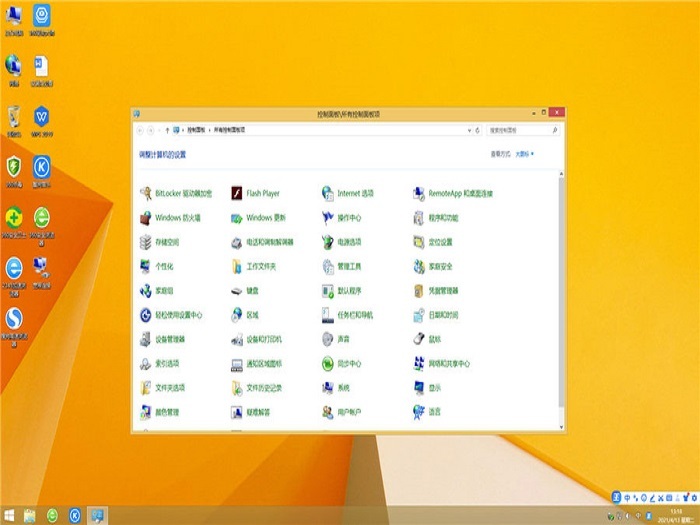Open RemoteApp 和桌面连接
The width and height of the screenshot is (700, 525).
click(459, 193)
